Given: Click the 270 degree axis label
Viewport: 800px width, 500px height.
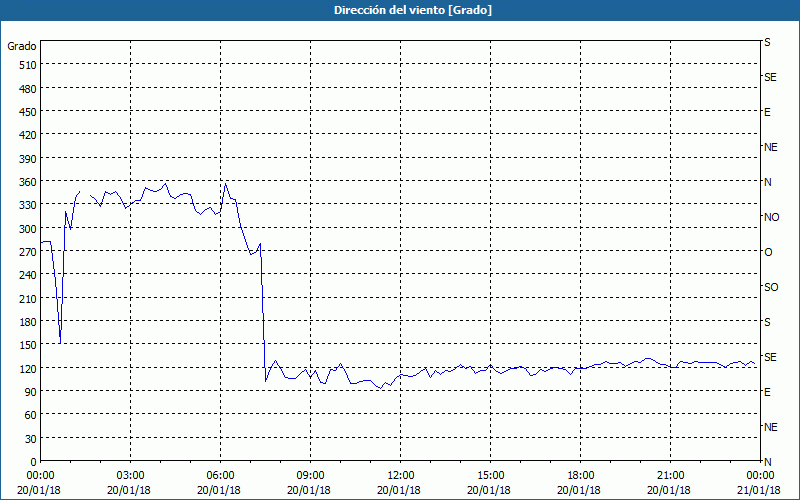Looking at the screenshot, I should pos(28,252).
